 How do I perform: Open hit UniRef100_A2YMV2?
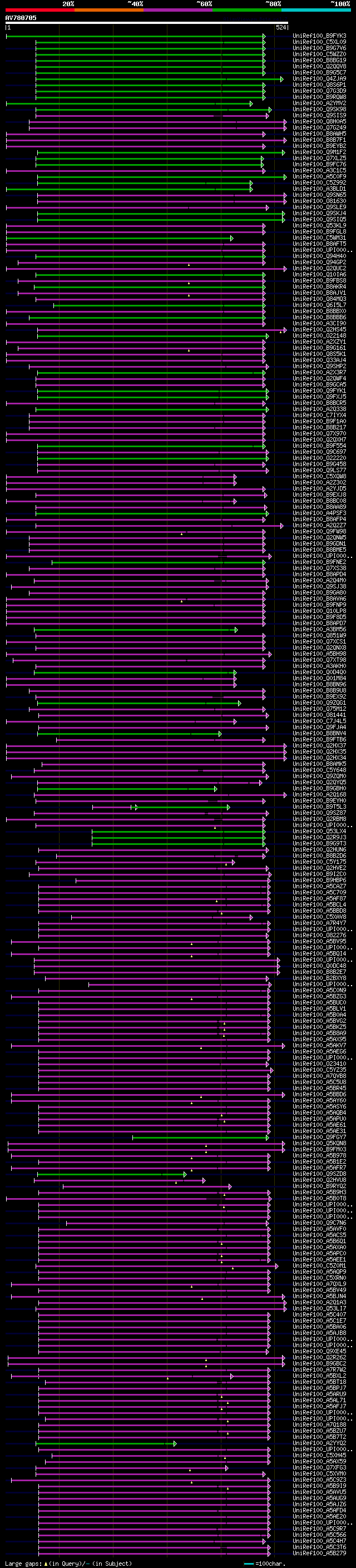[319, 103]
